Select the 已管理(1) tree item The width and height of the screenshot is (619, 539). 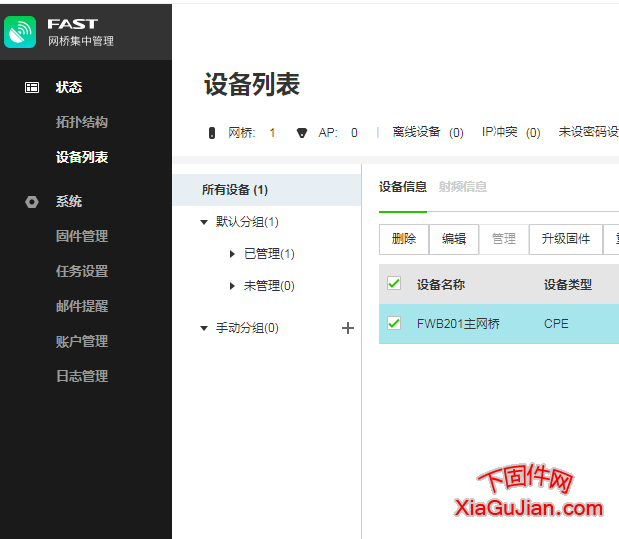(269, 254)
